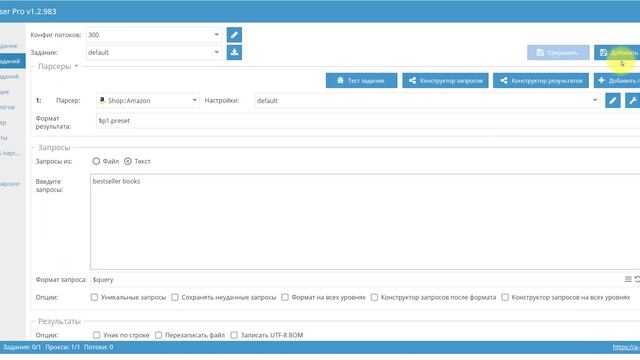
Task: Enable Сохранять неудачные запросы checkbox
Action: pyautogui.click(x=175, y=297)
